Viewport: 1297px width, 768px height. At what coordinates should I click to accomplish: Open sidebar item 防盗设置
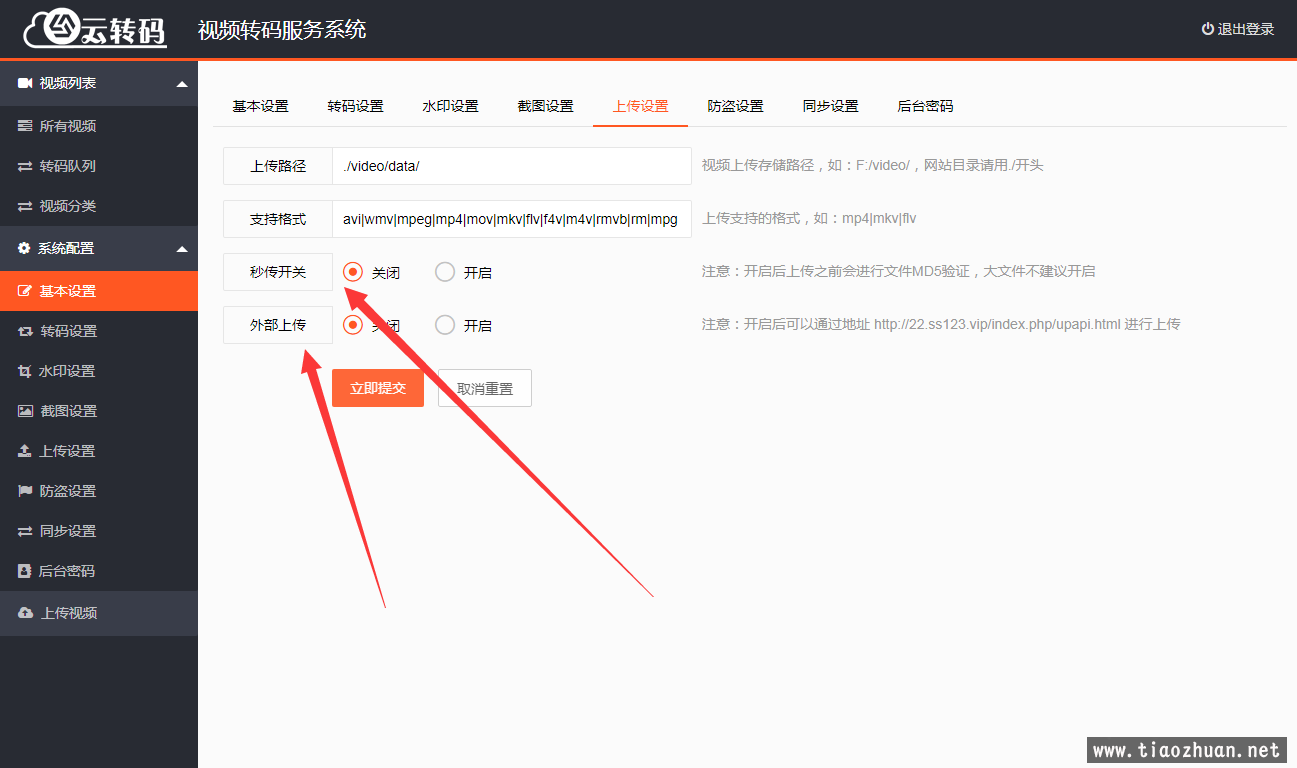tap(99, 491)
